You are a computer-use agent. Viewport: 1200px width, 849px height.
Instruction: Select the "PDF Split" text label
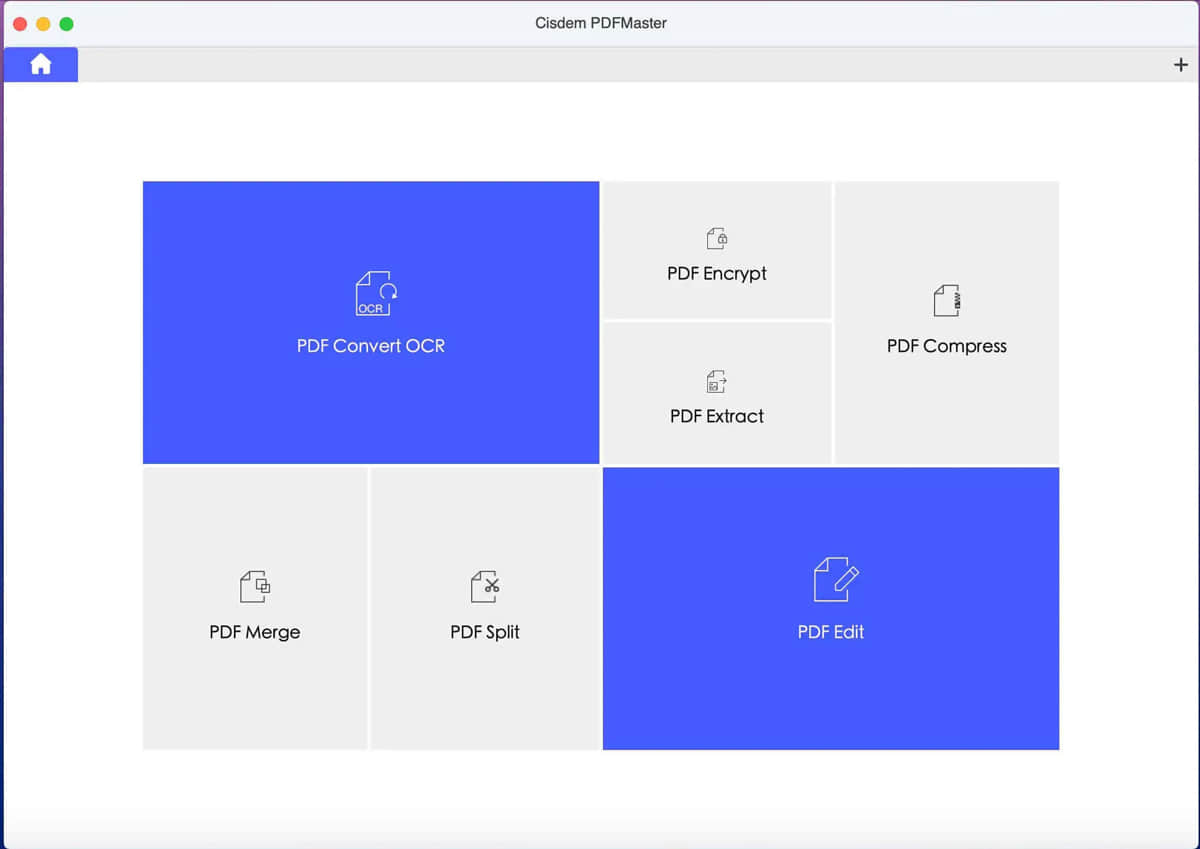[485, 632]
